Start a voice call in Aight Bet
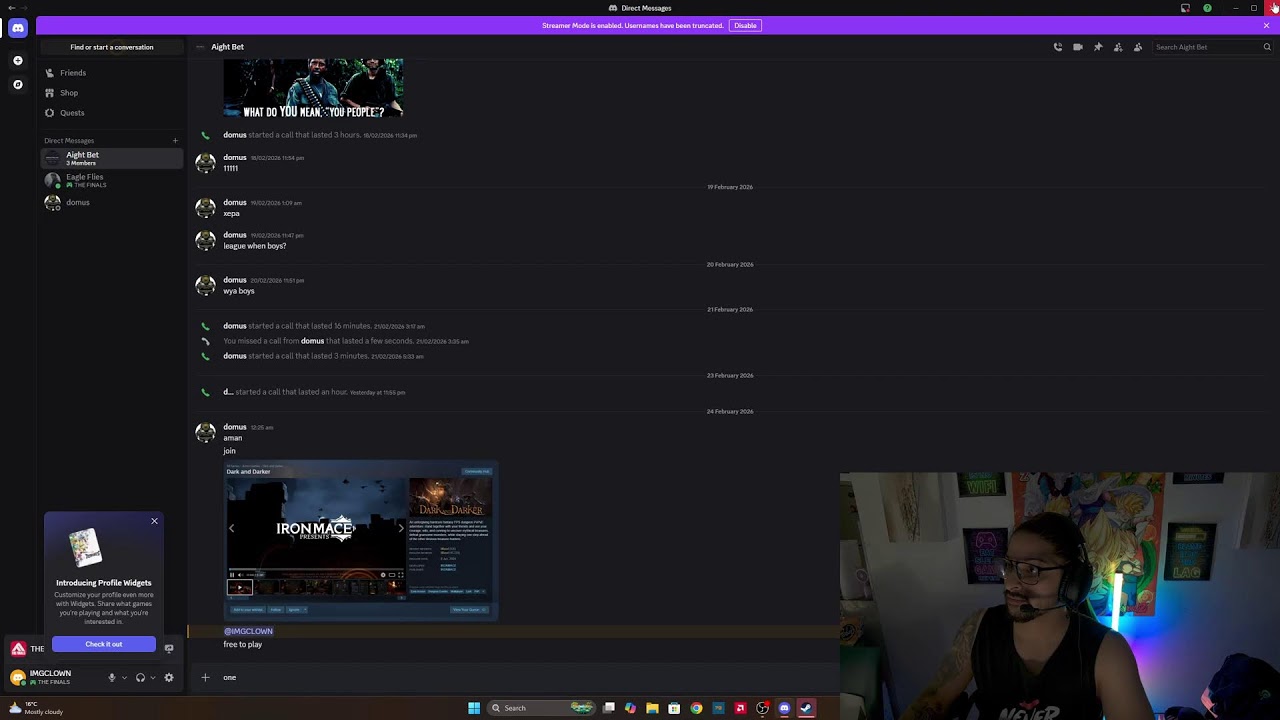The height and width of the screenshot is (720, 1280). [1058, 47]
